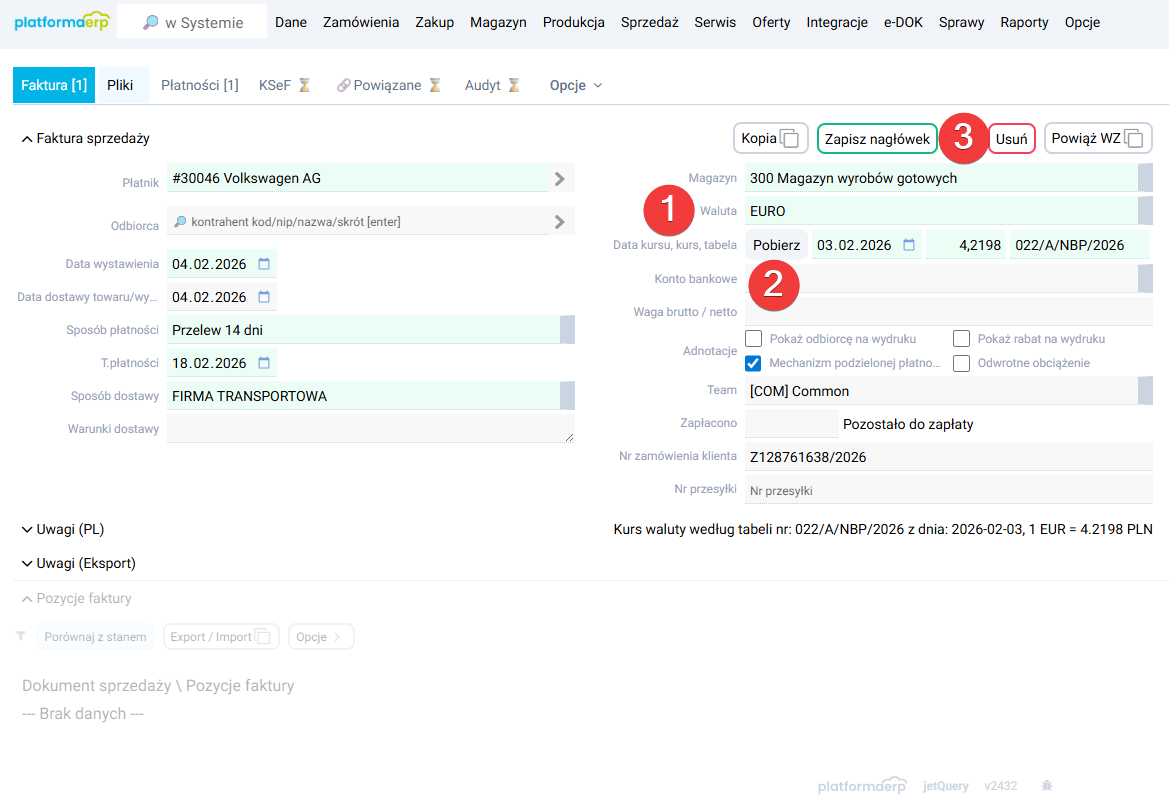Enable Pokaż odbiorcę na wydruku checkbox
Viewport: 1169px width, 801px height.
[754, 338]
